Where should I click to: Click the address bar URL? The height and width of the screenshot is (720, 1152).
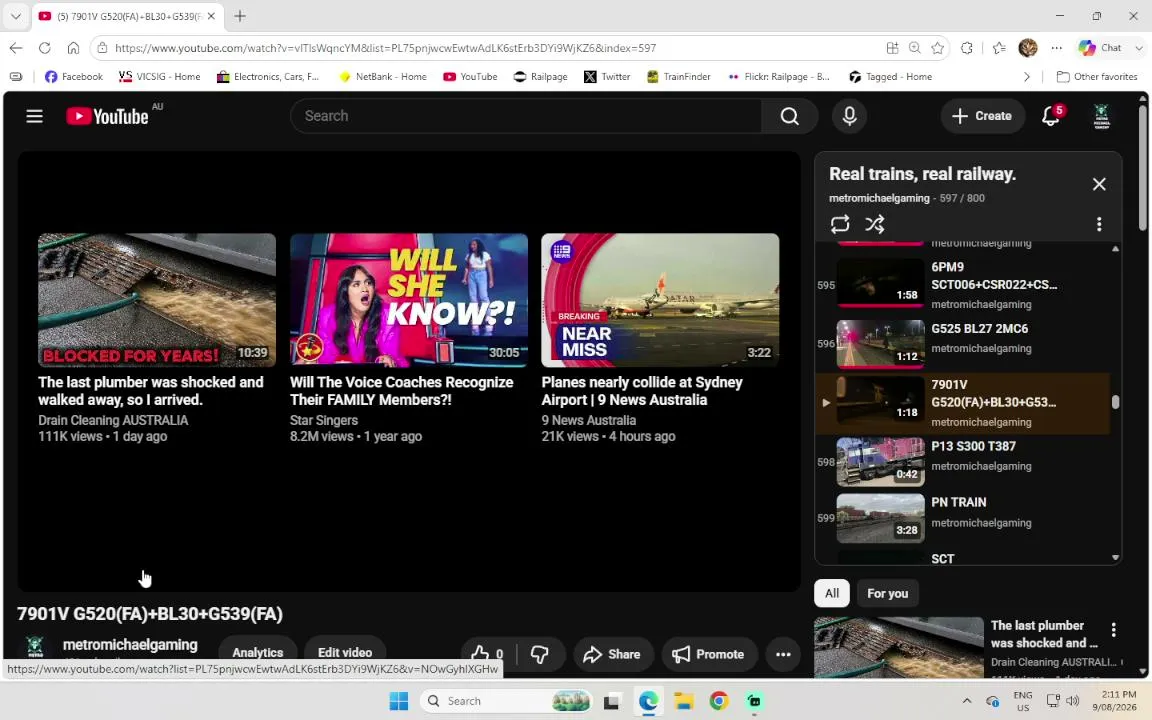point(386,48)
